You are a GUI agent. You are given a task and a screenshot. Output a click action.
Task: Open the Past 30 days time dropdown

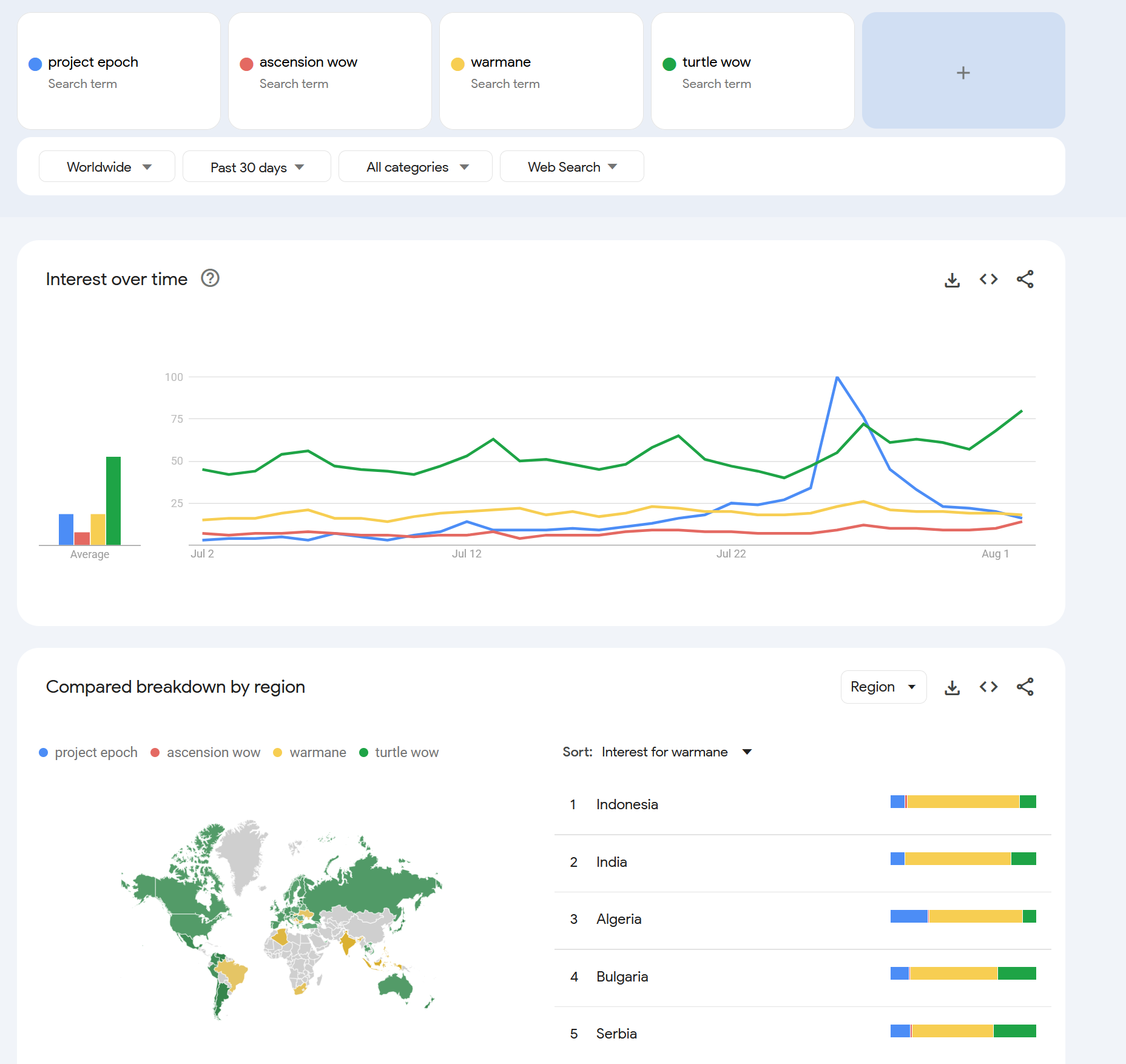coord(257,167)
